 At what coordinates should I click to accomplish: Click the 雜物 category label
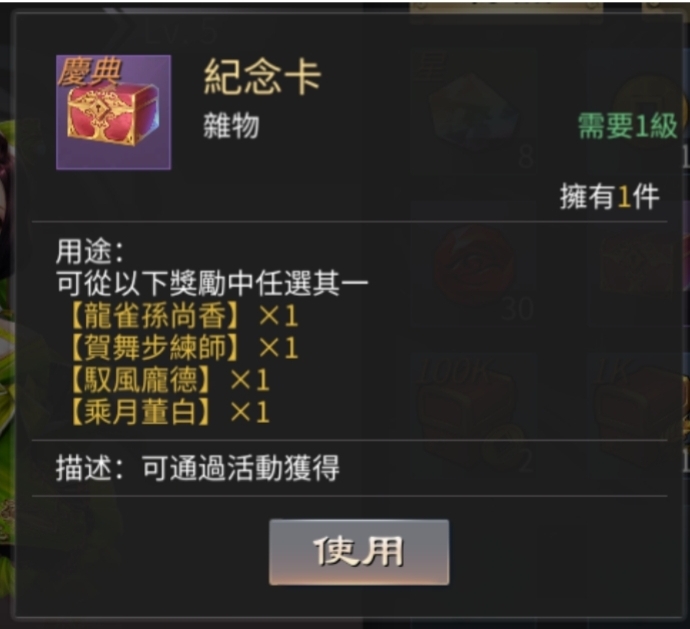[231, 126]
